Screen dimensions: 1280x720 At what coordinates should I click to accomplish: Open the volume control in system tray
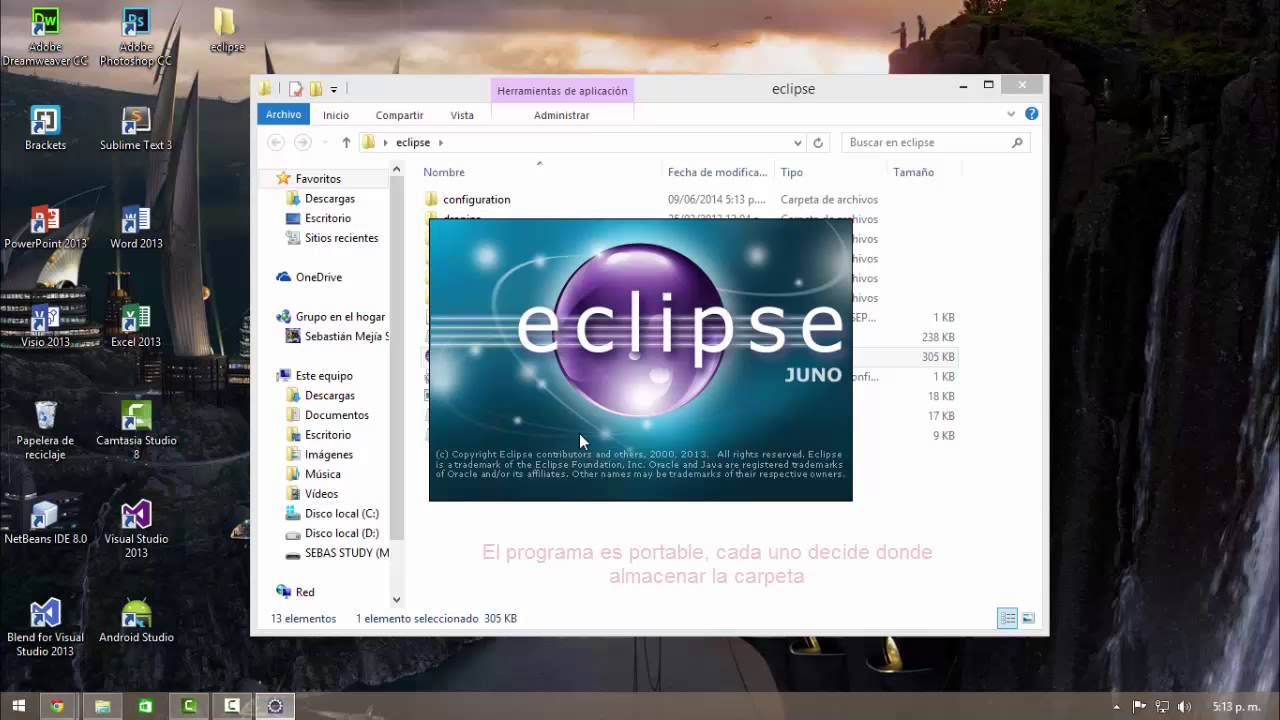(x=1185, y=707)
